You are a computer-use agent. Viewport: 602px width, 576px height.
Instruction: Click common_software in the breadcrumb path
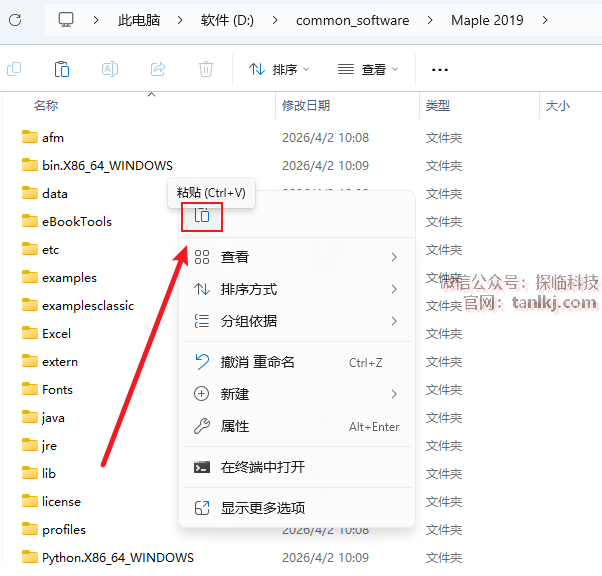(x=352, y=20)
